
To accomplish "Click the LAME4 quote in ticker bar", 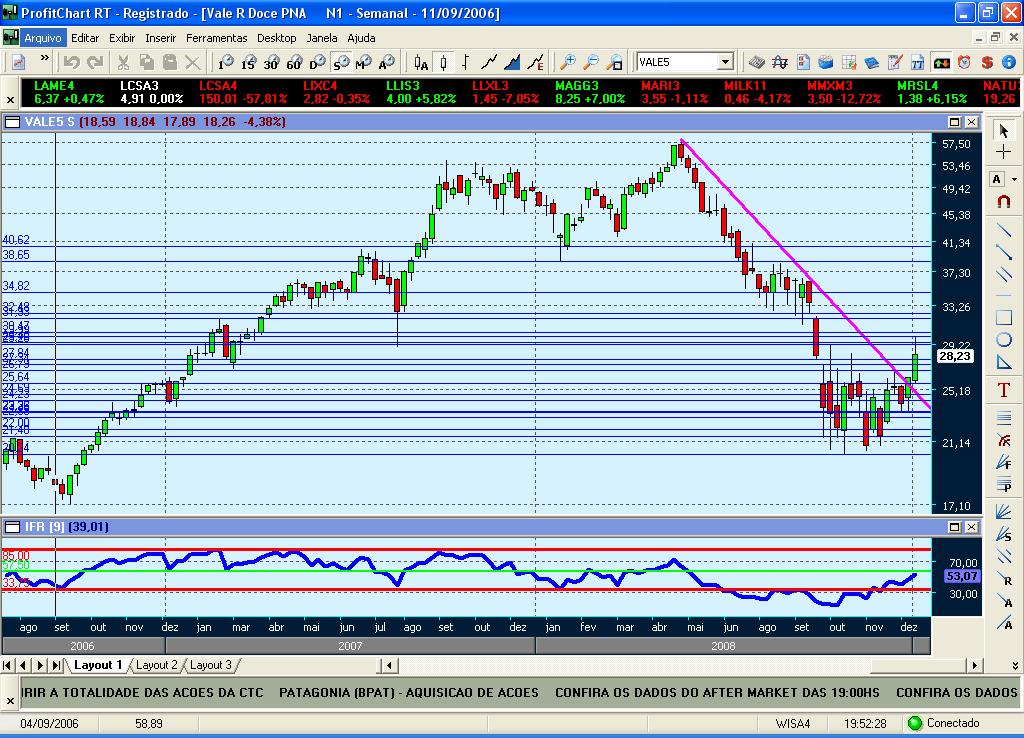I will pyautogui.click(x=69, y=92).
